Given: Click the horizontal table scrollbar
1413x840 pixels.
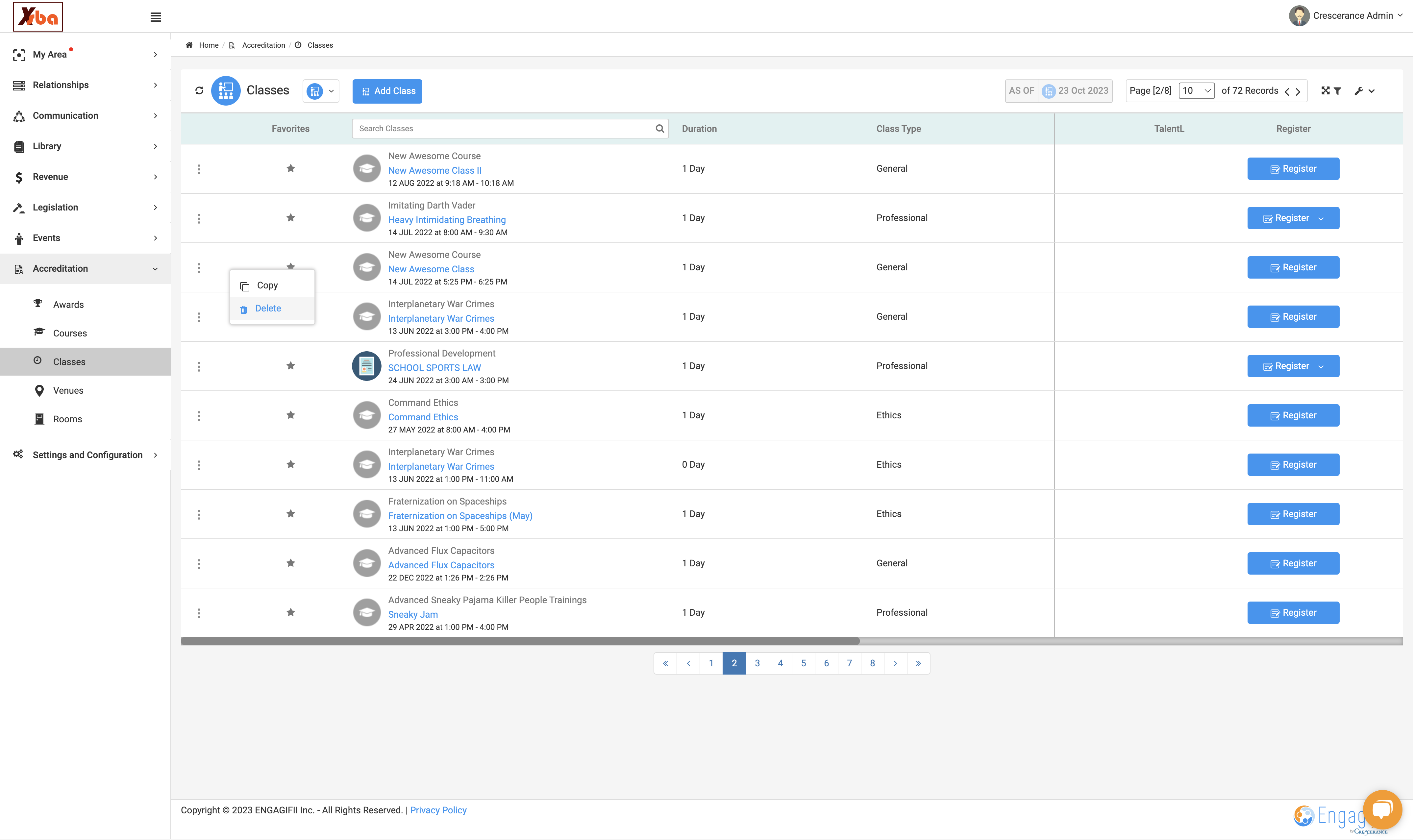Looking at the screenshot, I should (519, 641).
